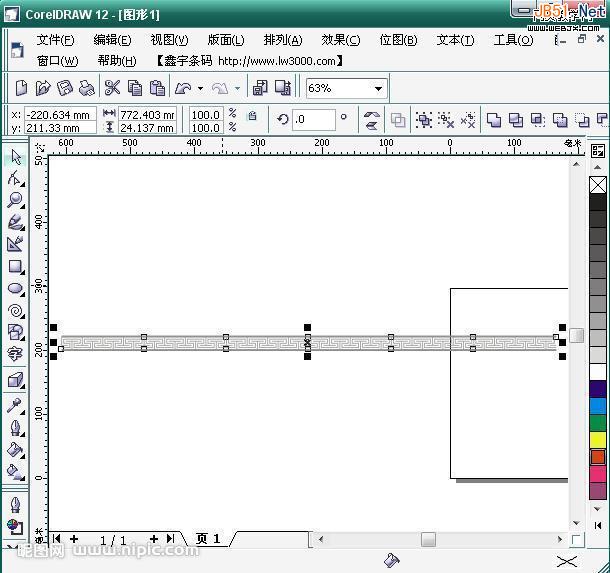Choose the Text tool

pyautogui.click(x=15, y=354)
